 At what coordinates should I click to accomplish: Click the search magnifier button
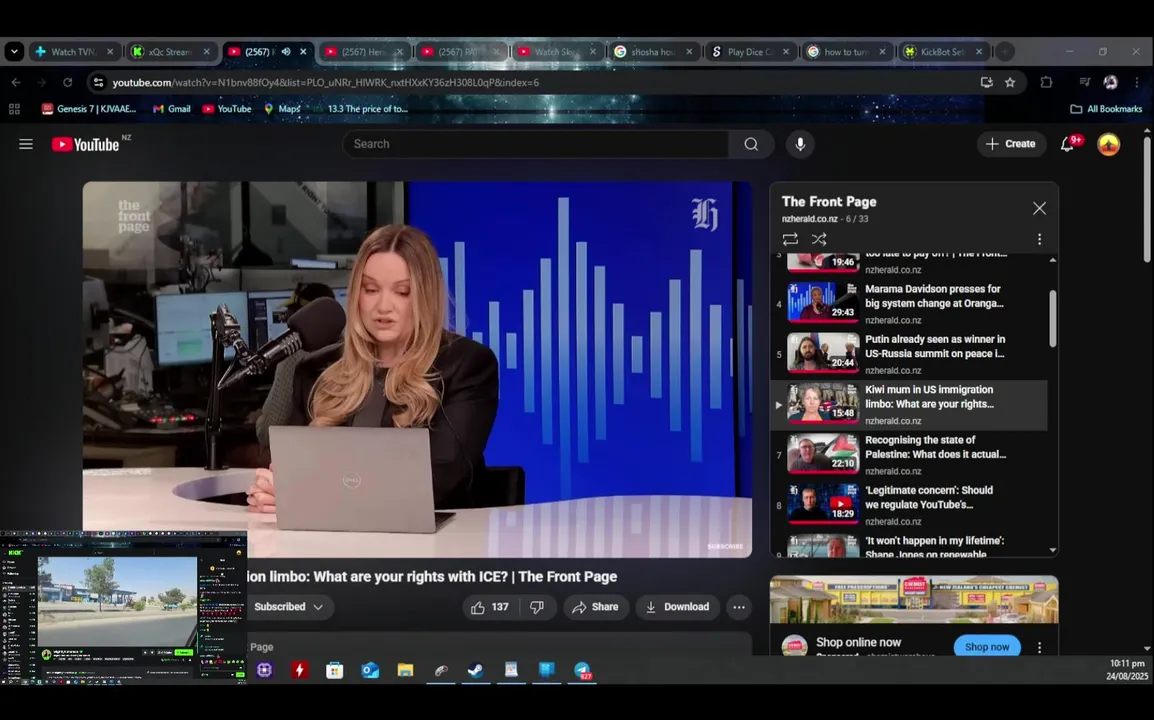coord(751,144)
